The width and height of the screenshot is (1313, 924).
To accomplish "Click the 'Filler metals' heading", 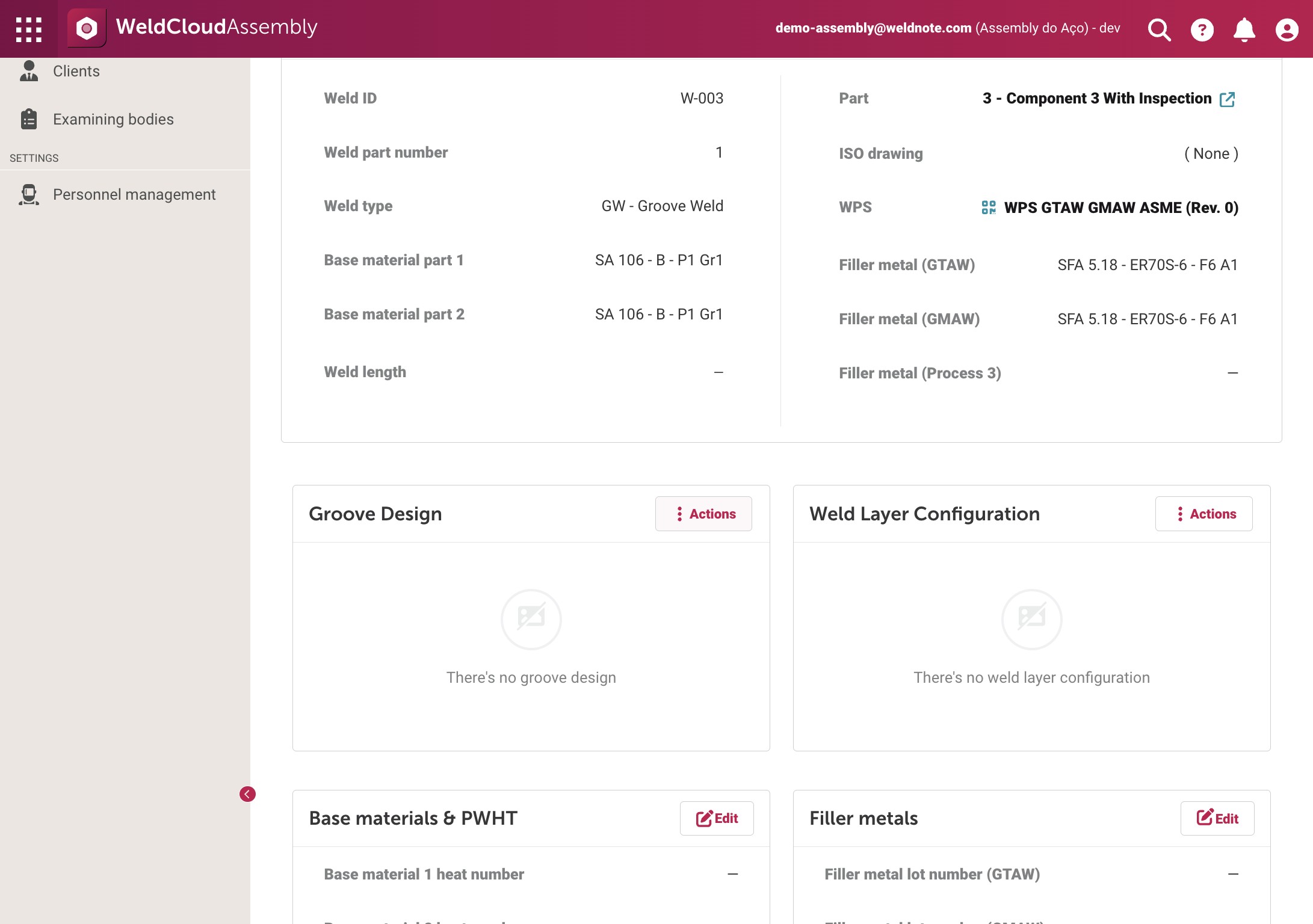I will [863, 818].
